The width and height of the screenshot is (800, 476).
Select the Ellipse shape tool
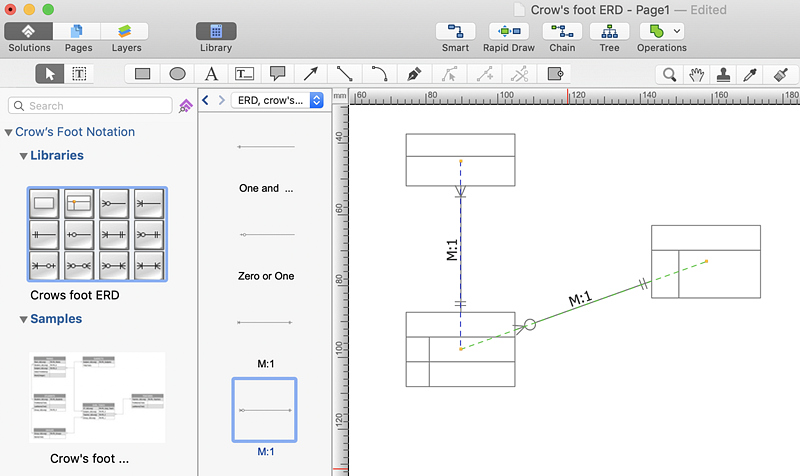tap(177, 73)
